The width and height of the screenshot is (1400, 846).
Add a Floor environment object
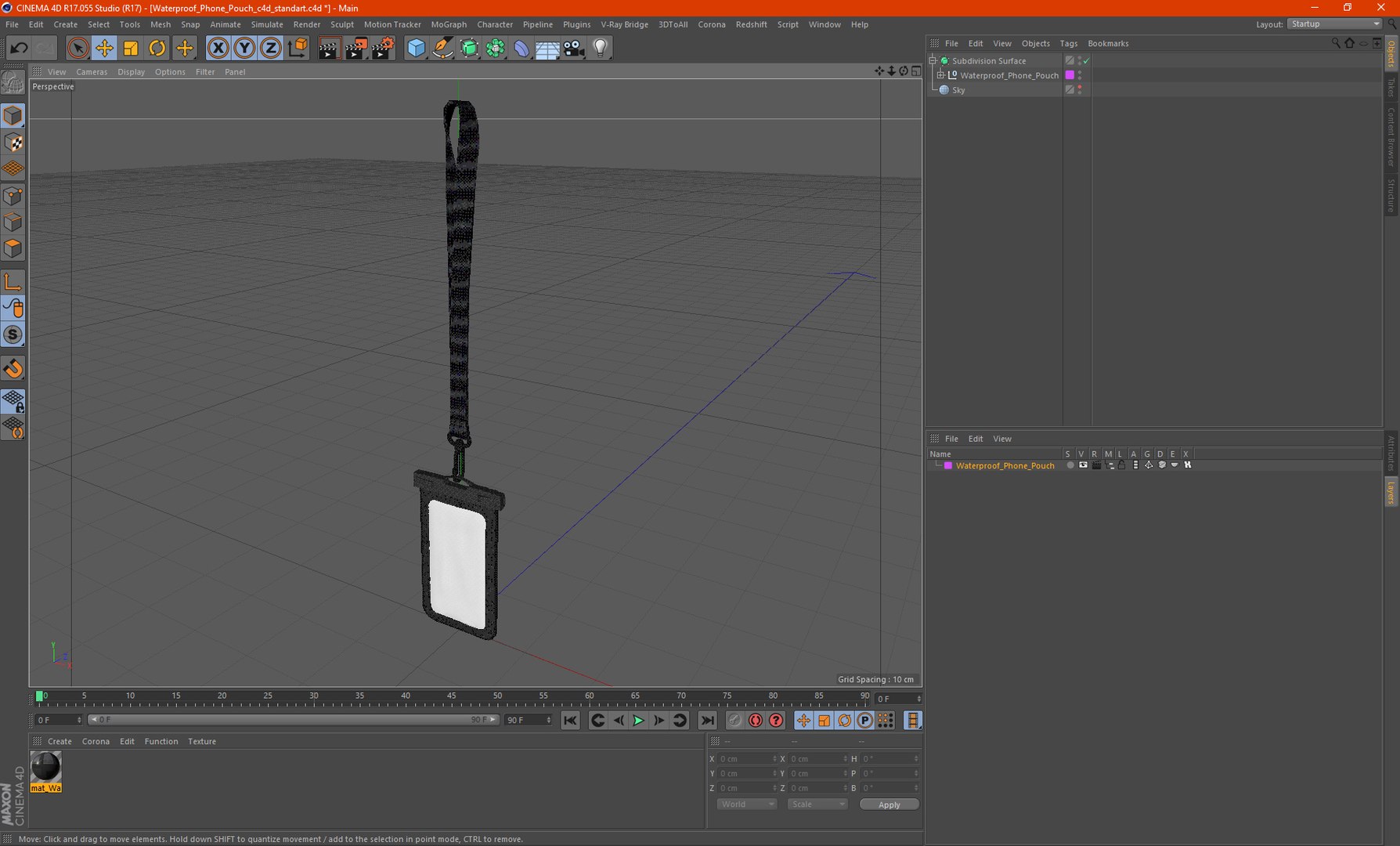(x=547, y=48)
